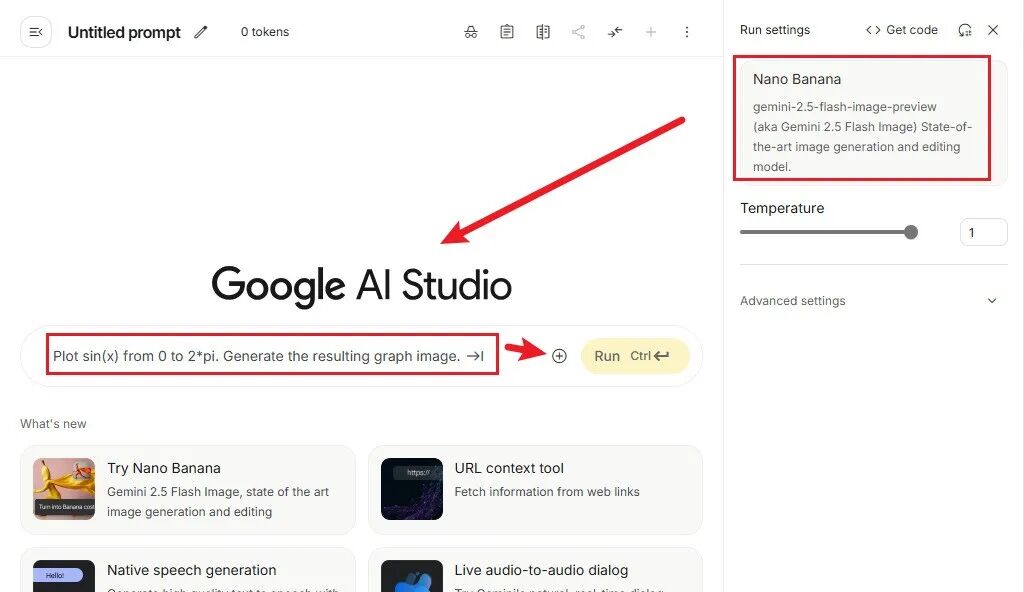This screenshot has height=592, width=1024.
Task: Click the URL context tool thumbnail
Action: pyautogui.click(x=412, y=489)
